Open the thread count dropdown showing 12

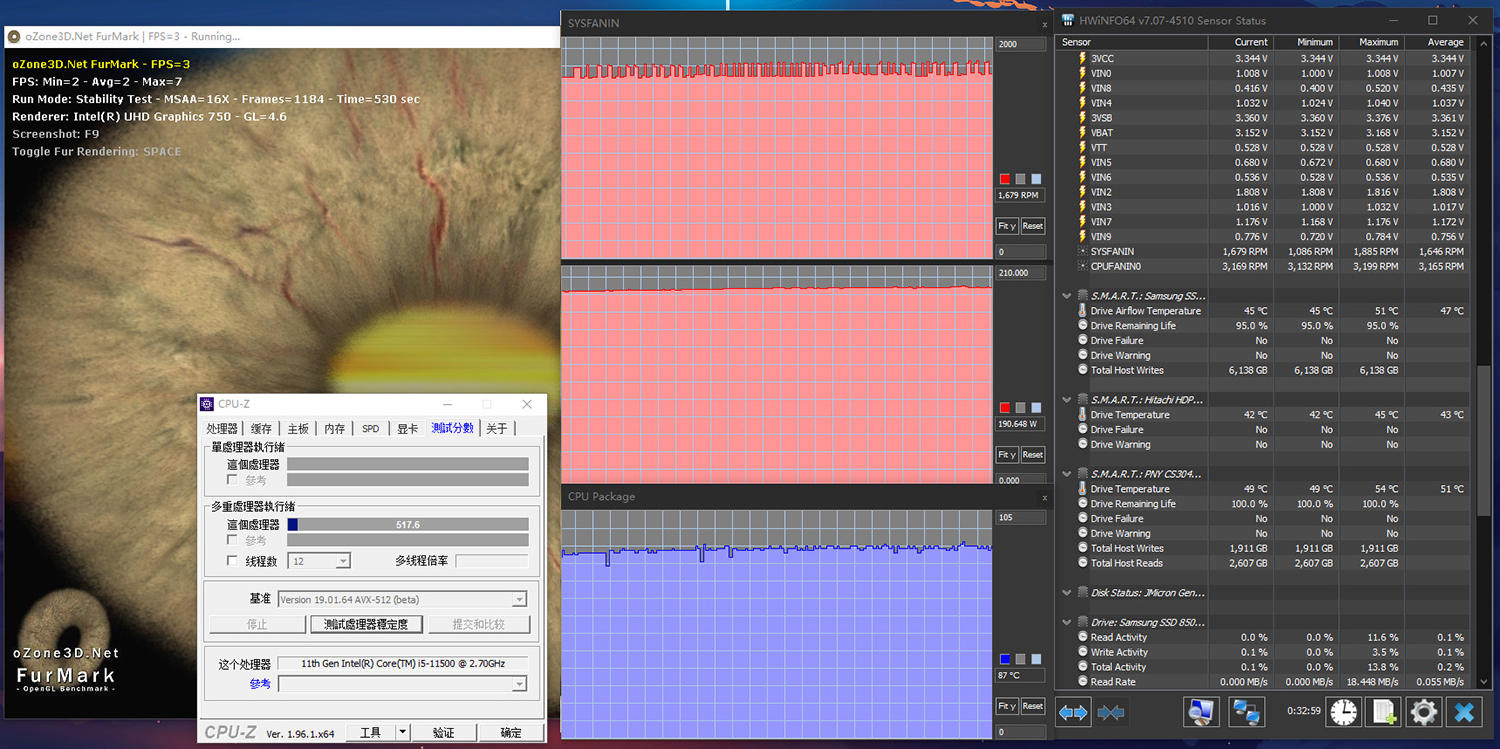coord(319,562)
